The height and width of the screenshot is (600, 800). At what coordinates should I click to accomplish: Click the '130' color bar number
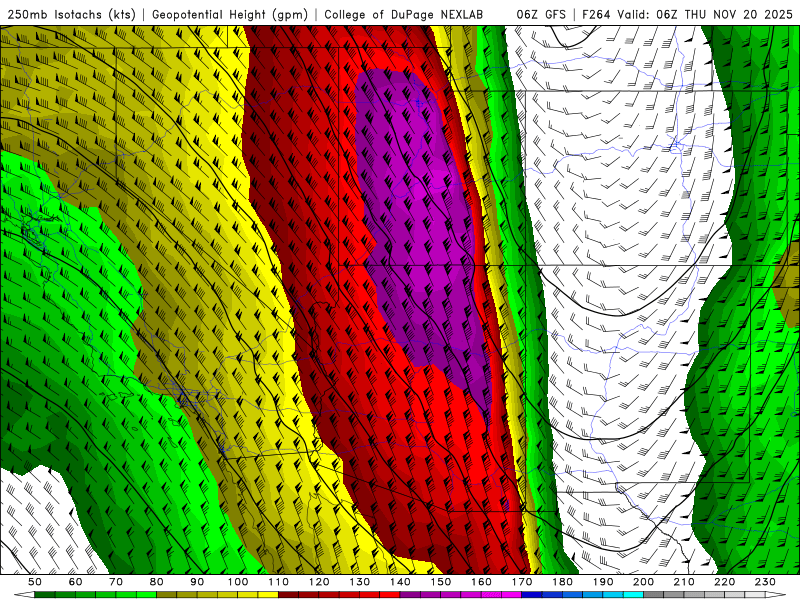pyautogui.click(x=360, y=582)
